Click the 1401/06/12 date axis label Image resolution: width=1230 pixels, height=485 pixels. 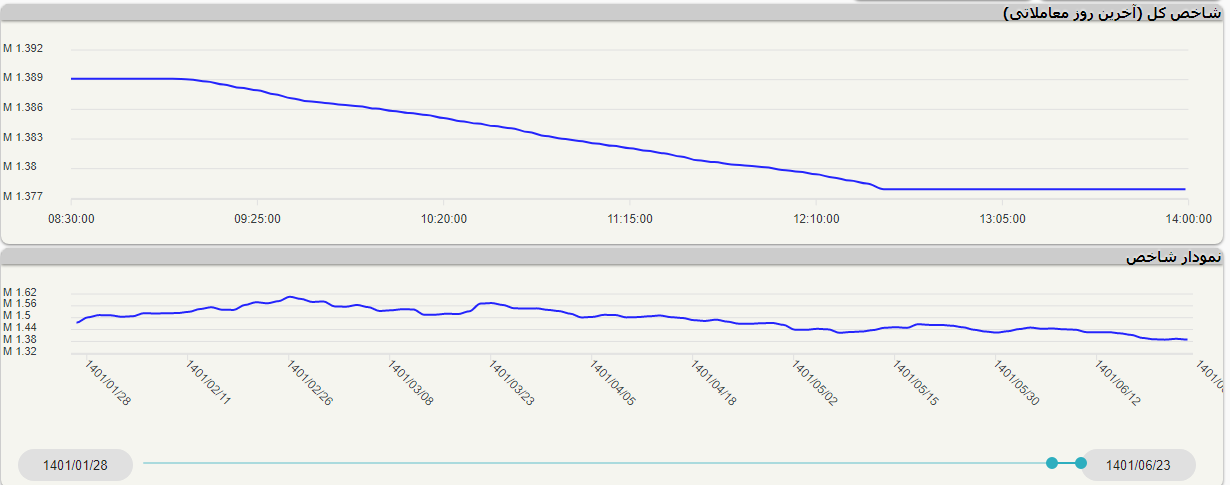[x=1119, y=384]
